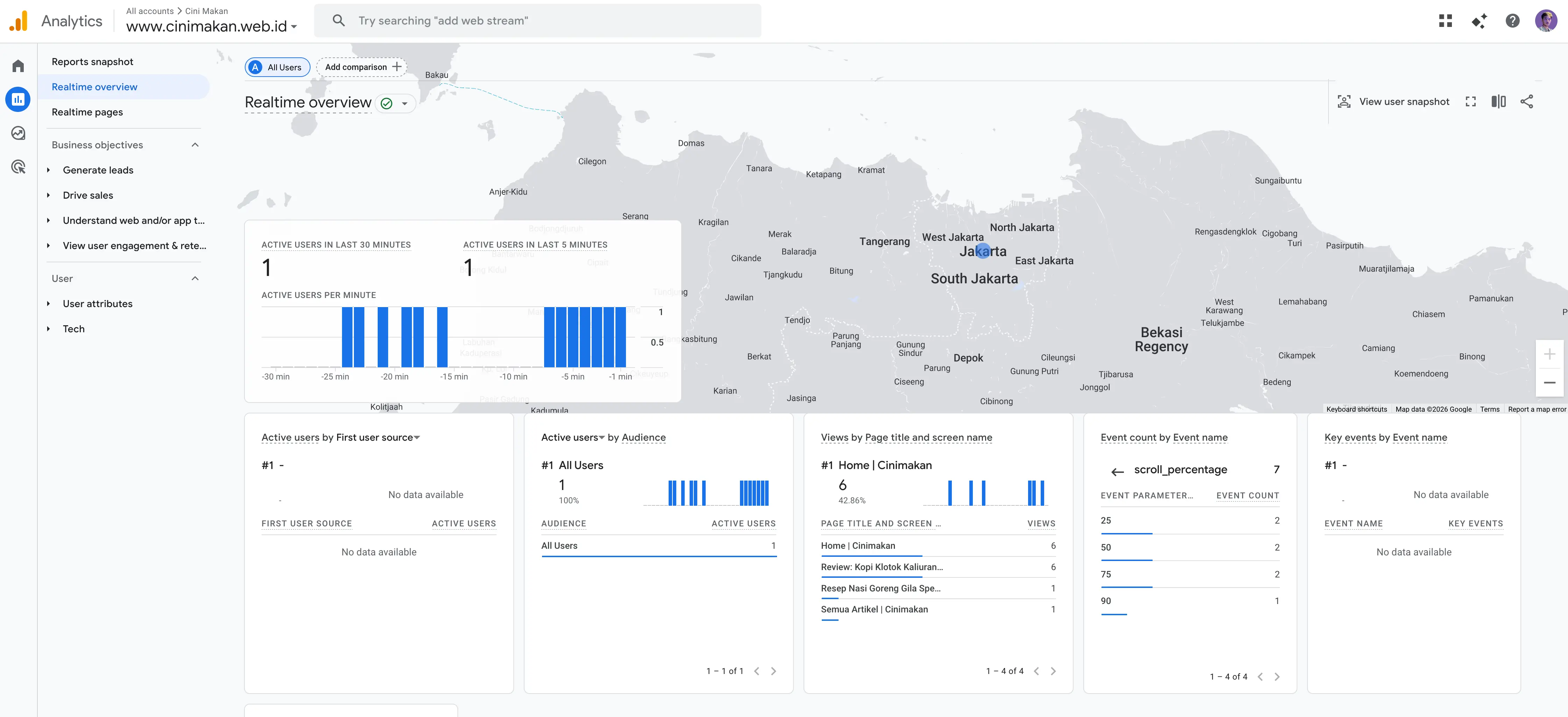Toggle the All Users comparison chip
Screen dimensions: 1568x717
point(278,67)
